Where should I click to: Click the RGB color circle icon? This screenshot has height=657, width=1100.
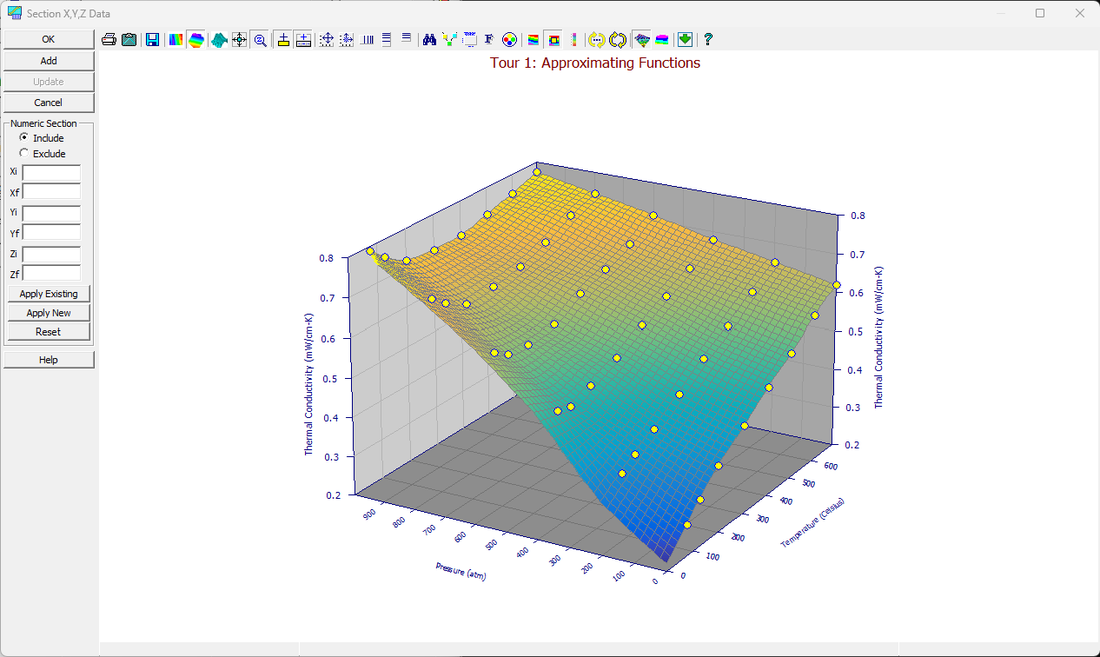coord(509,40)
